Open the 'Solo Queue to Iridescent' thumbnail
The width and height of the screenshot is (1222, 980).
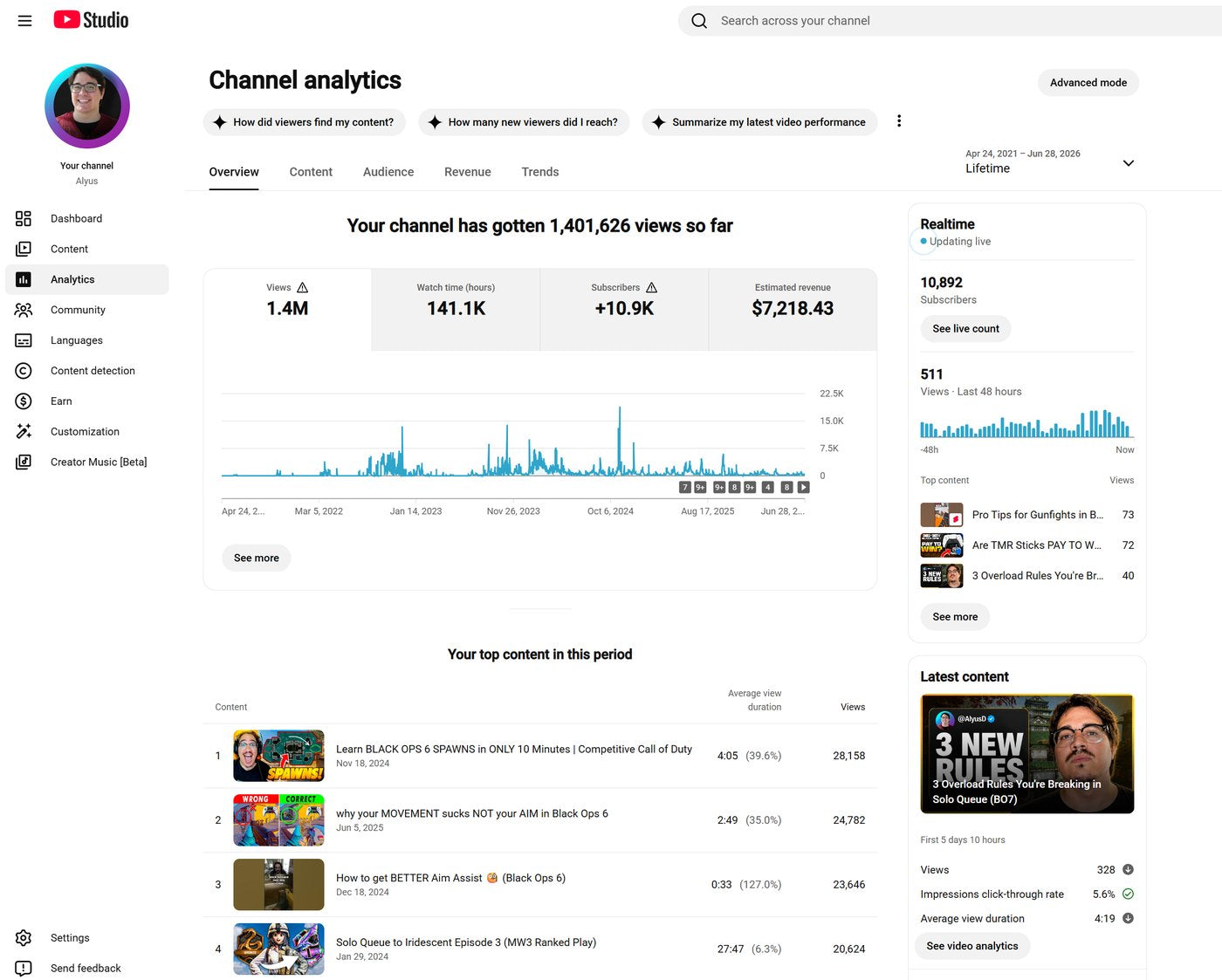pos(278,949)
